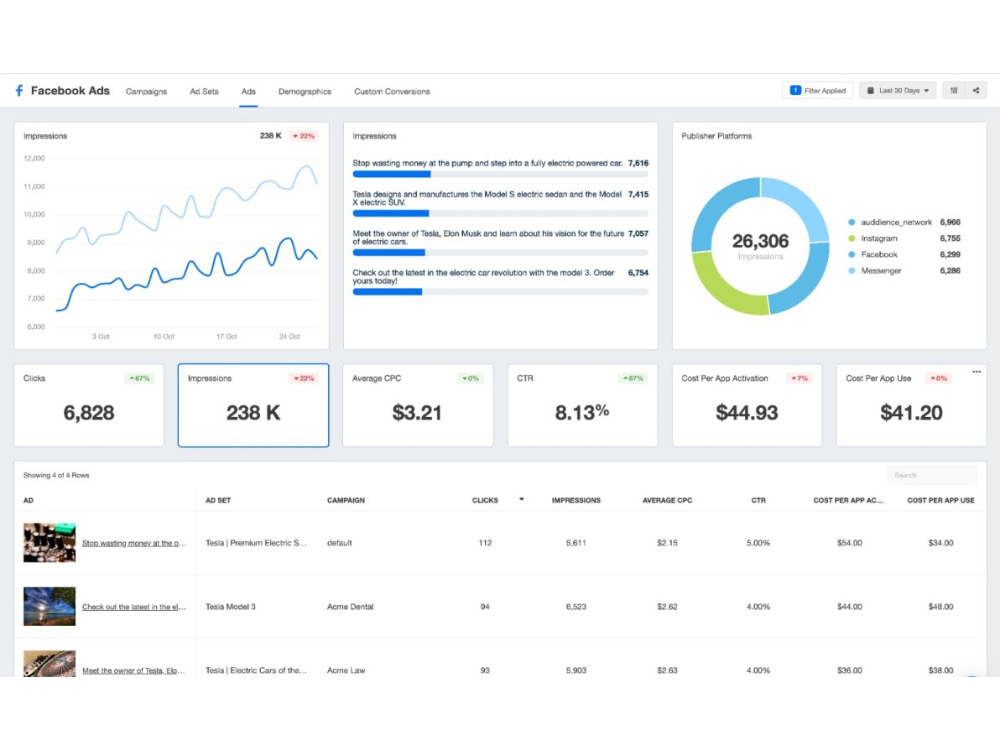1000x750 pixels.
Task: Sort by the IMPRESSIONS column header
Action: click(576, 501)
